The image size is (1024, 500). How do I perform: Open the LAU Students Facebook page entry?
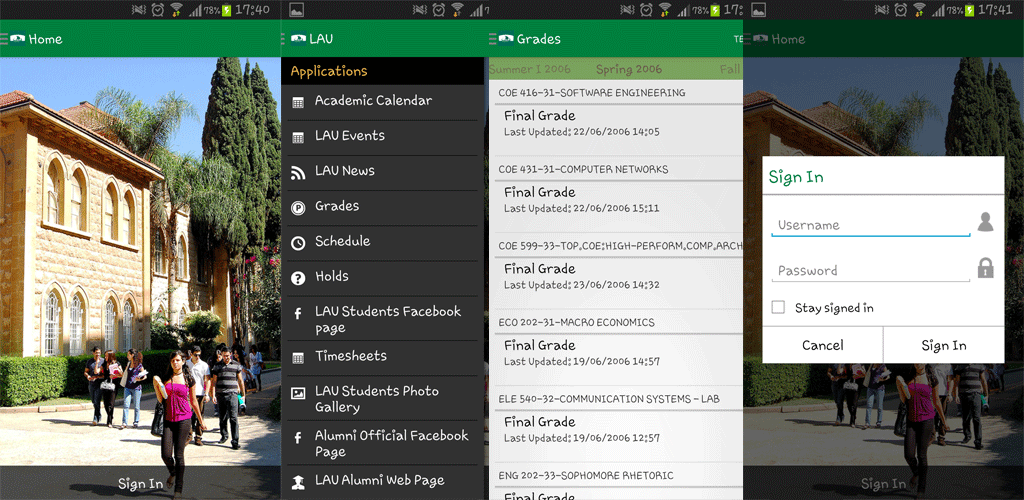tap(383, 319)
